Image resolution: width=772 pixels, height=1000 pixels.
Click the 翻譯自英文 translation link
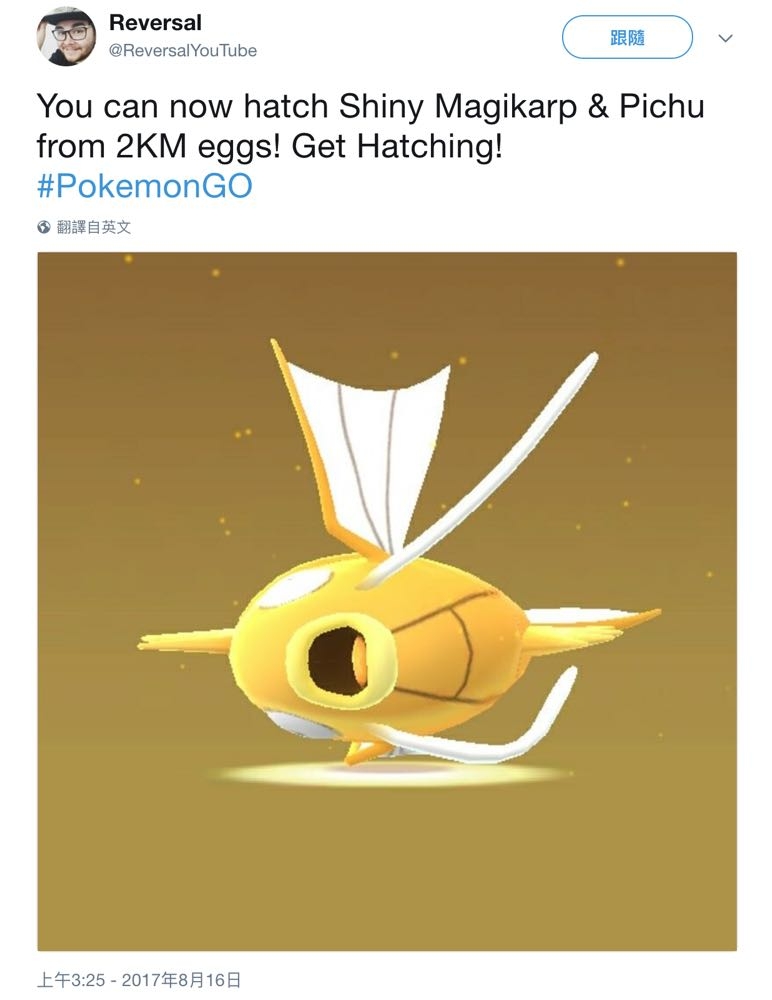(94, 227)
